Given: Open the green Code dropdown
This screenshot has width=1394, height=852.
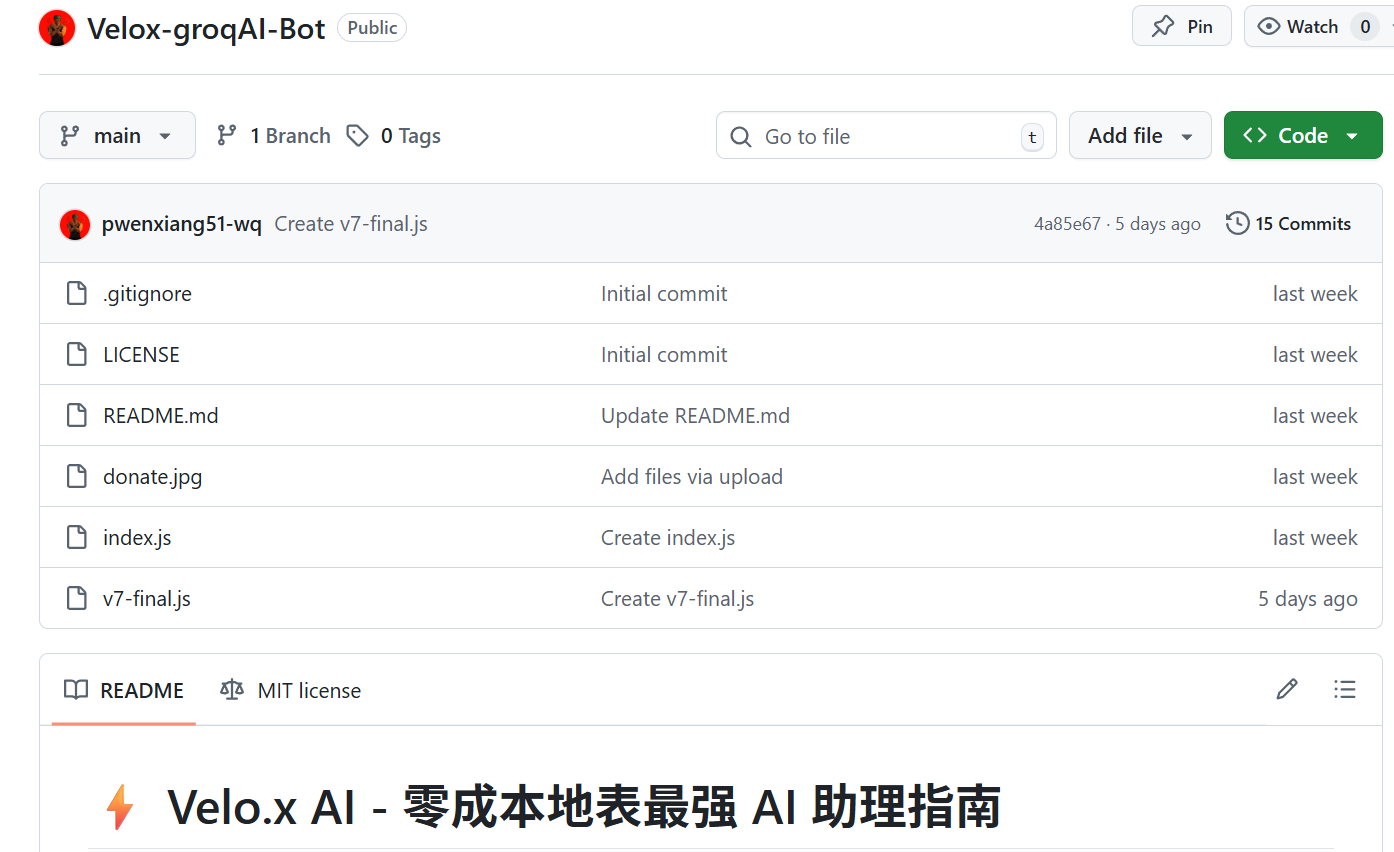Looking at the screenshot, I should [x=1303, y=134].
